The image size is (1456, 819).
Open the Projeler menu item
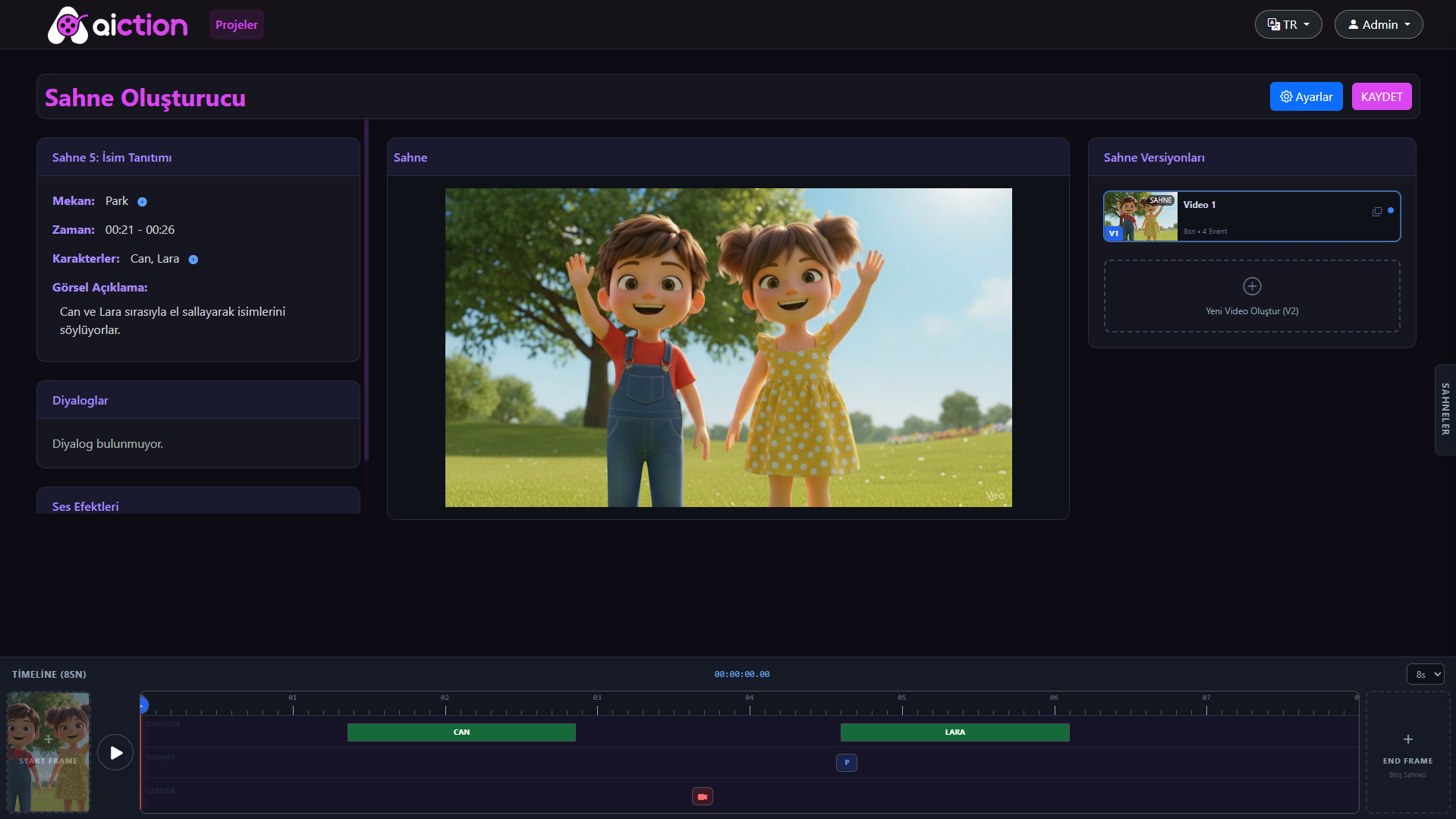point(236,24)
